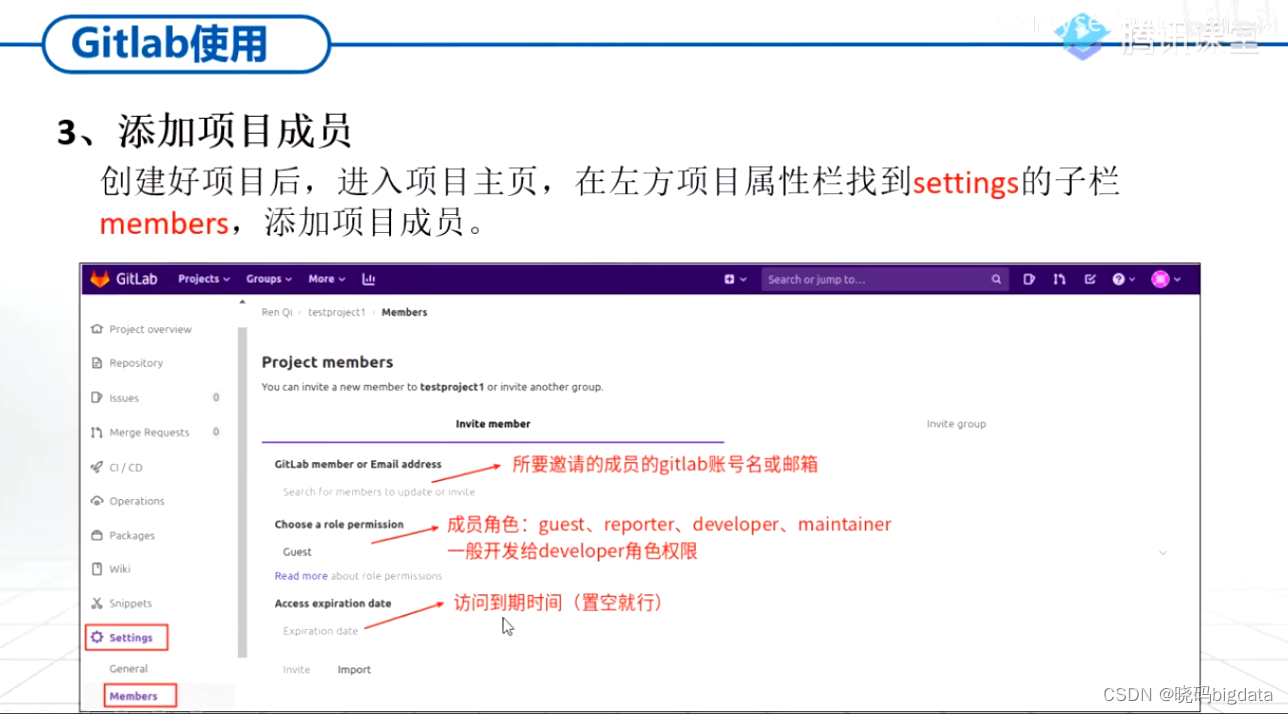Open the project Wiki
Viewport: 1288px width, 714px height.
(x=120, y=568)
